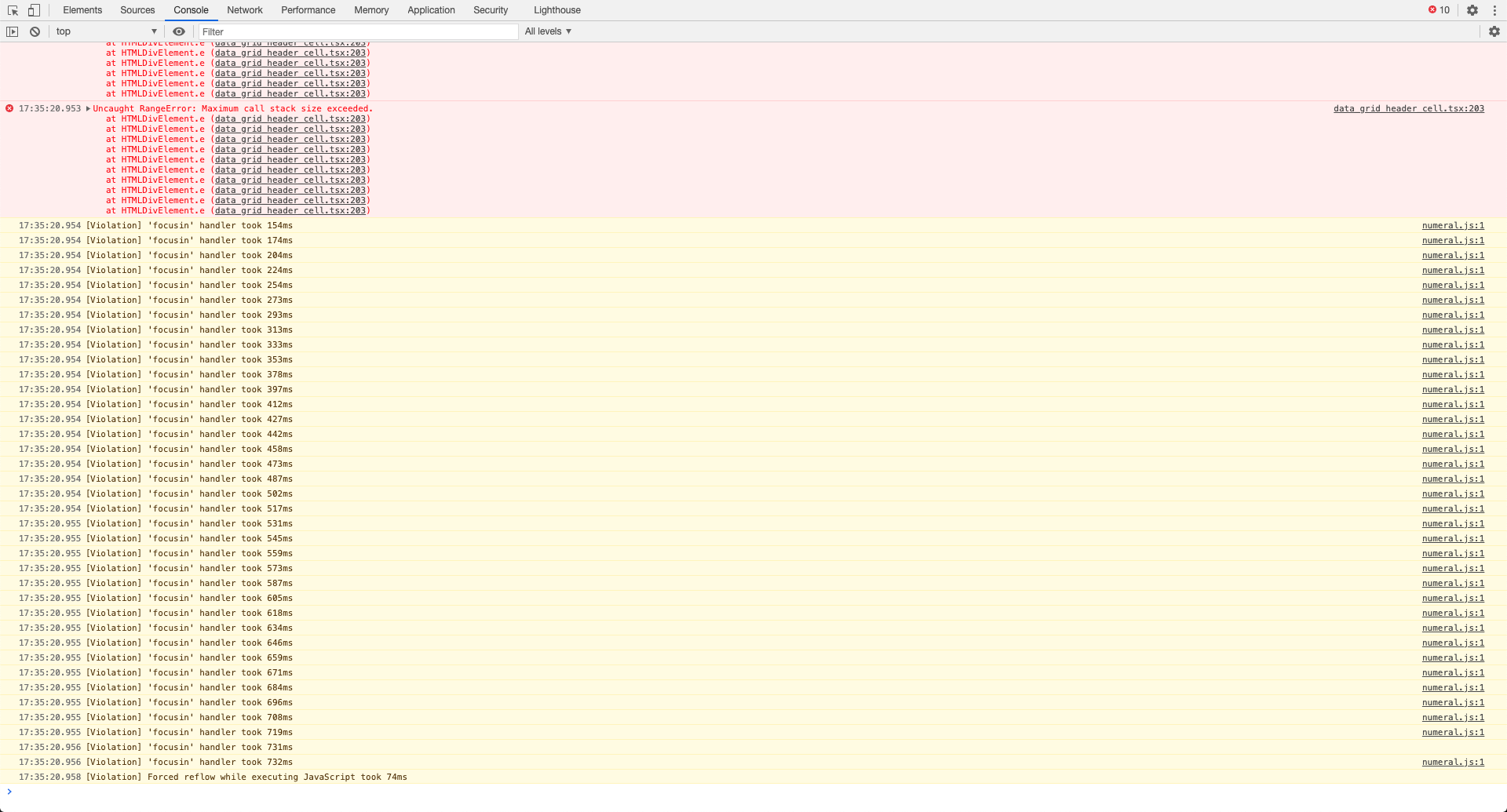Viewport: 1507px width, 812px height.
Task: Toggle the live expression eye icon
Action: 179,31
